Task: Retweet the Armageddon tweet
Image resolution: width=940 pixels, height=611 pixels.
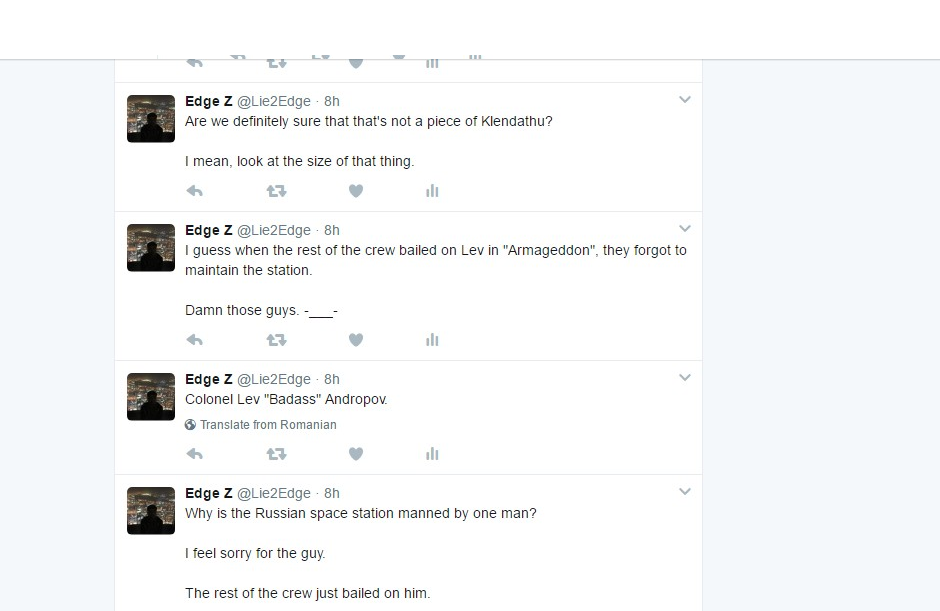Action: [x=277, y=340]
